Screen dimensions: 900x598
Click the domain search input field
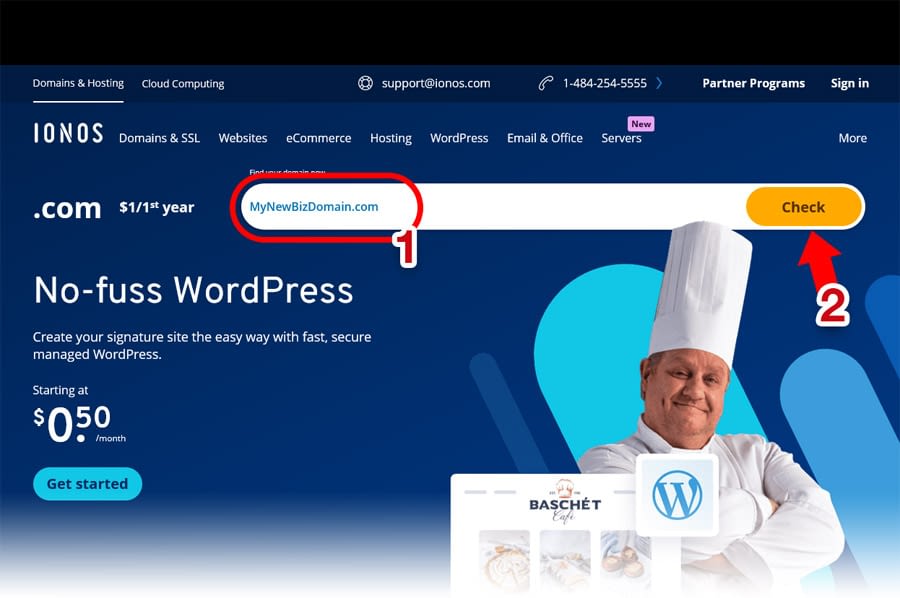(x=494, y=207)
